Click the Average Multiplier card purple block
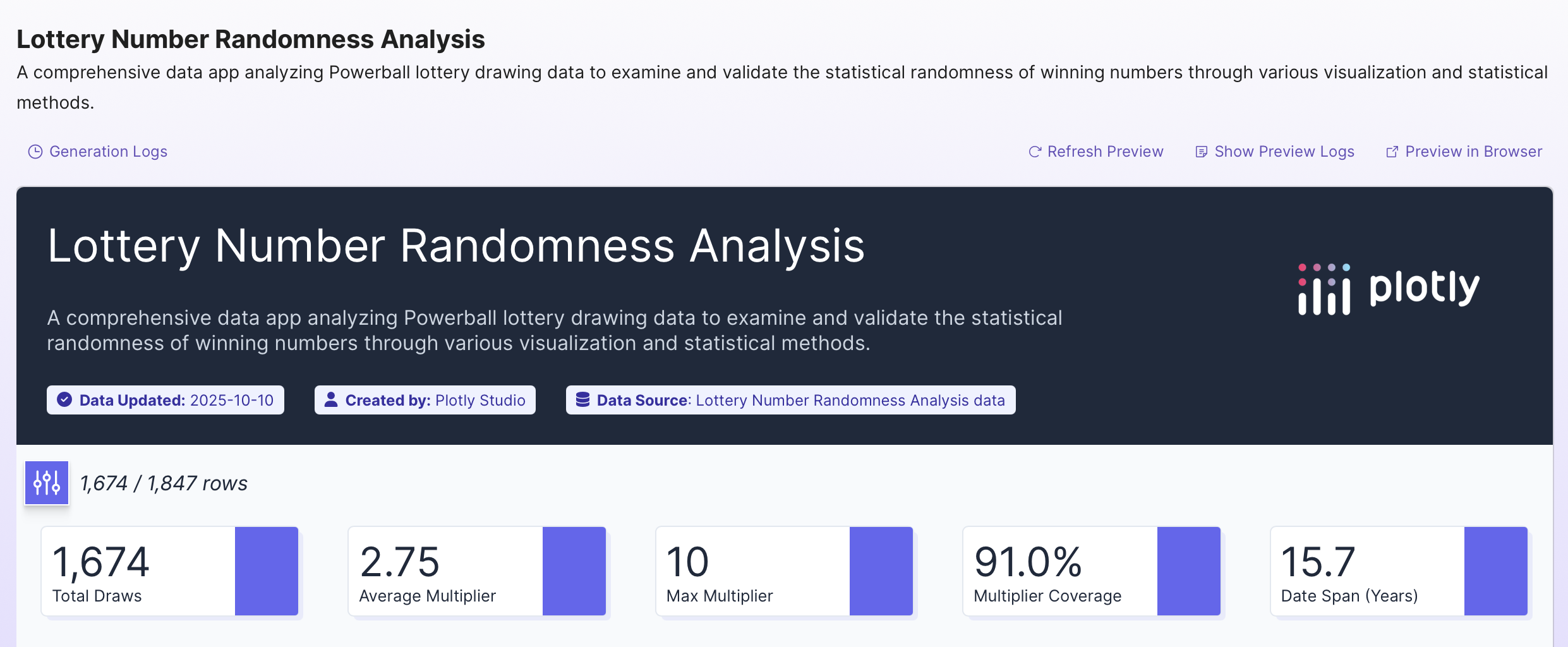This screenshot has height=647, width=1568. tap(574, 571)
